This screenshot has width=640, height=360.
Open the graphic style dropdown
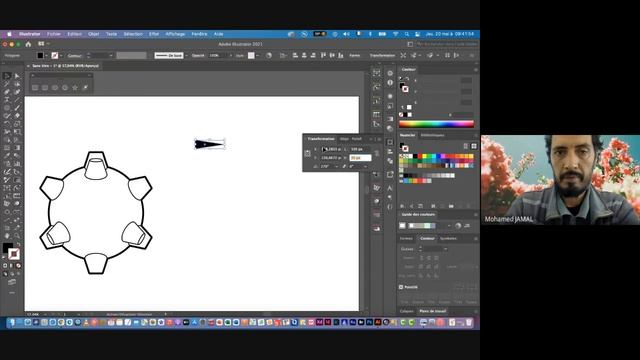coord(257,56)
